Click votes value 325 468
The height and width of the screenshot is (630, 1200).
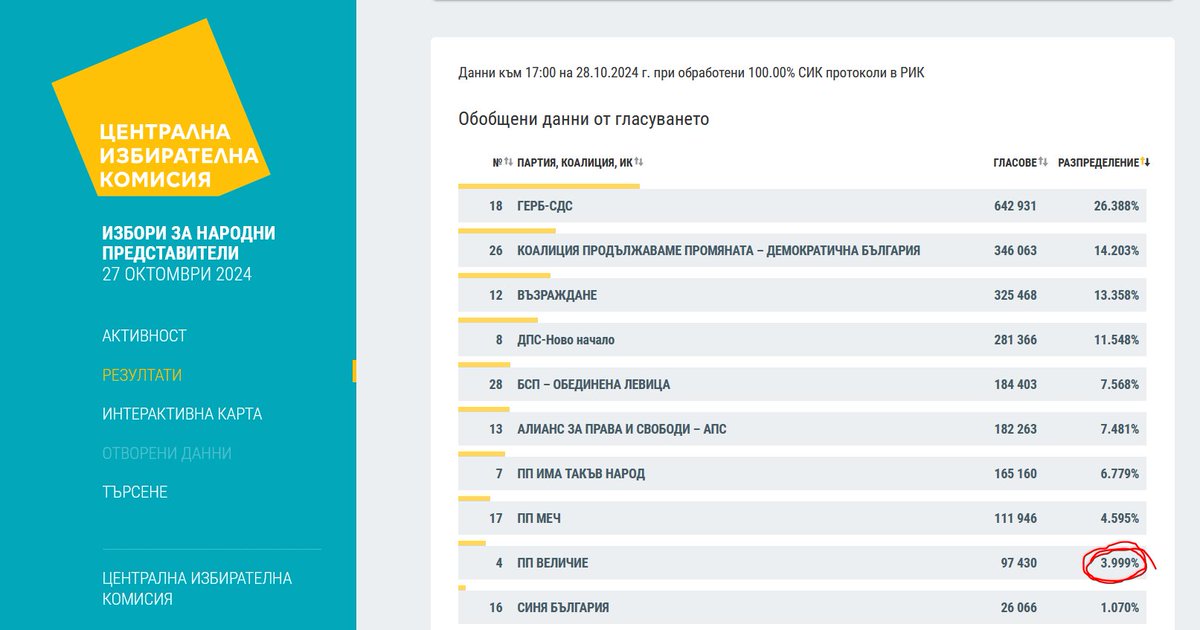[x=1014, y=296]
